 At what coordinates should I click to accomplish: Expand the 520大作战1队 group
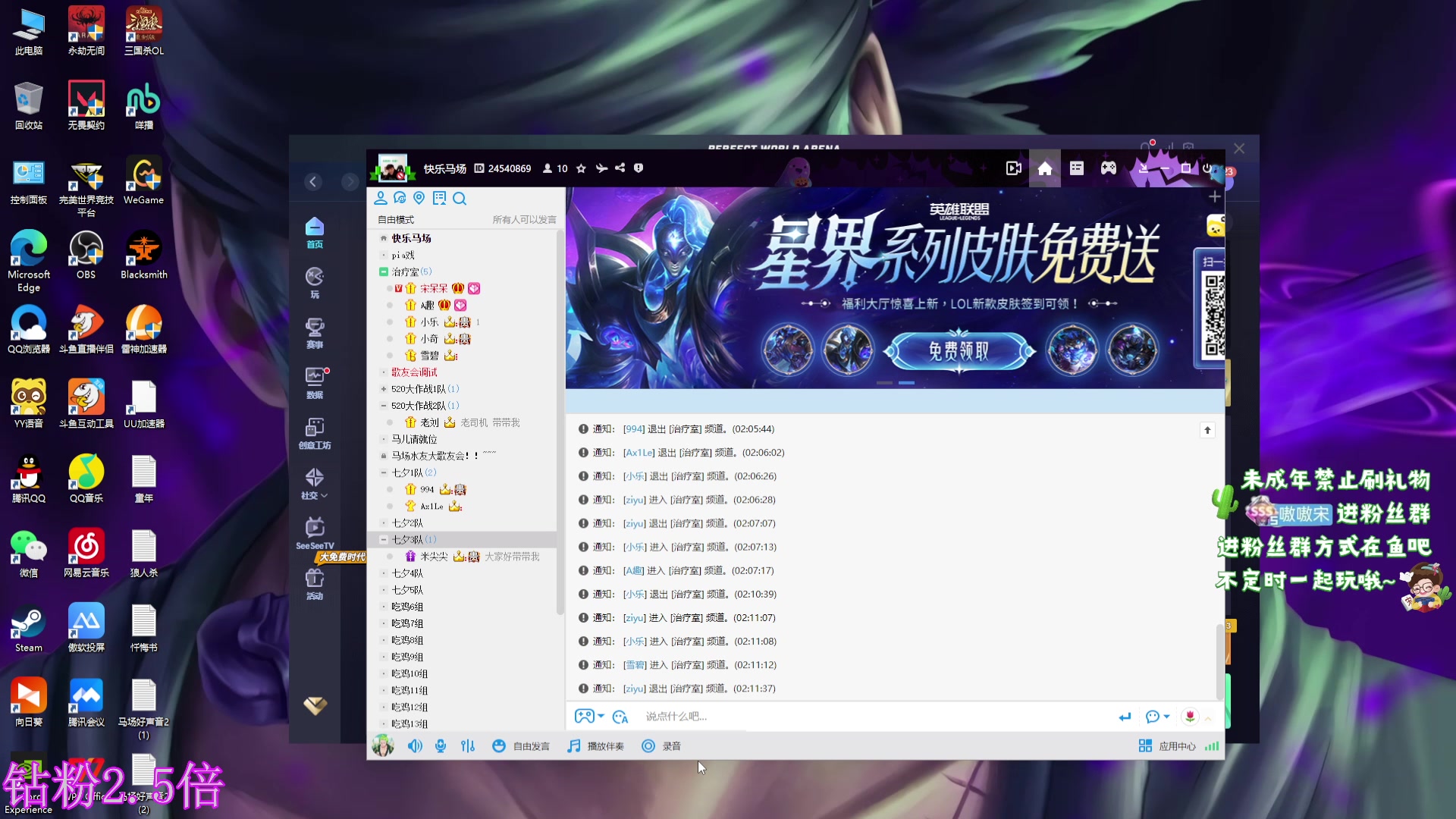pyautogui.click(x=384, y=388)
